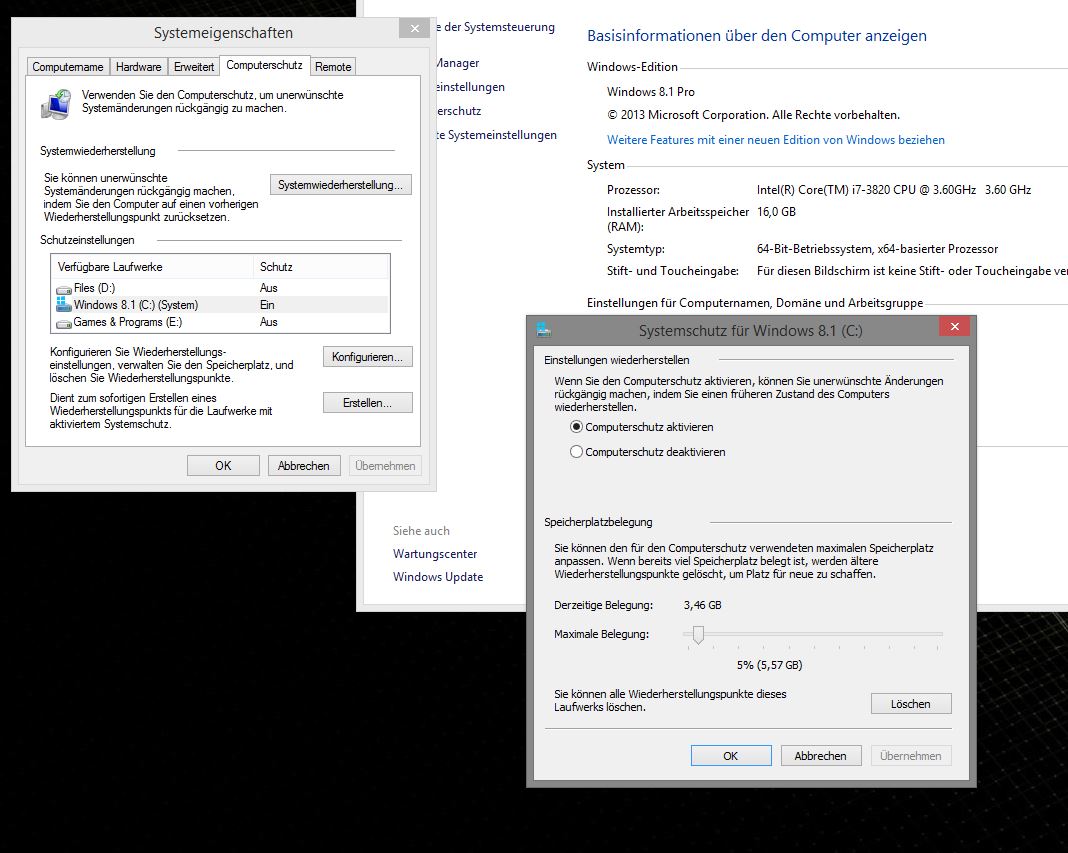
Task: Click the Konfigurieren... button
Action: [x=367, y=357]
